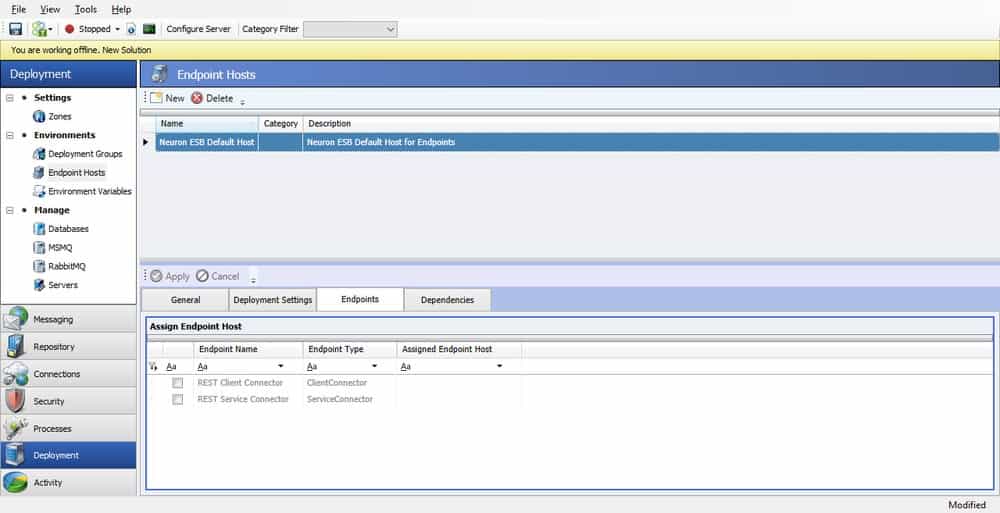Open the View menu
The height and width of the screenshot is (513, 1000).
click(x=50, y=10)
